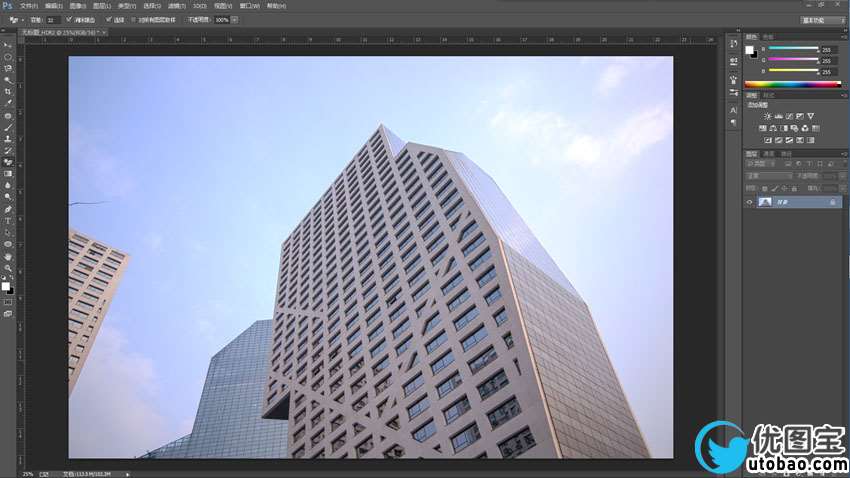
Task: Select the Eyedropper tool
Action: coord(8,103)
